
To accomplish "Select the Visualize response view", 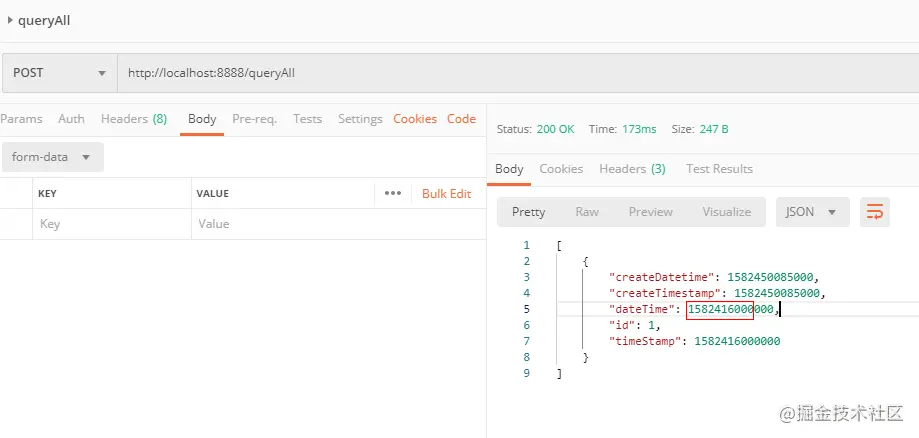I will [x=726, y=212].
